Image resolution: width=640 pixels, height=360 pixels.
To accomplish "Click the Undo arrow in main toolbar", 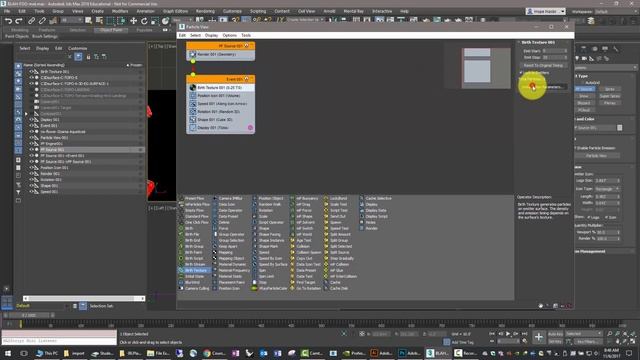I will click(x=8, y=21).
